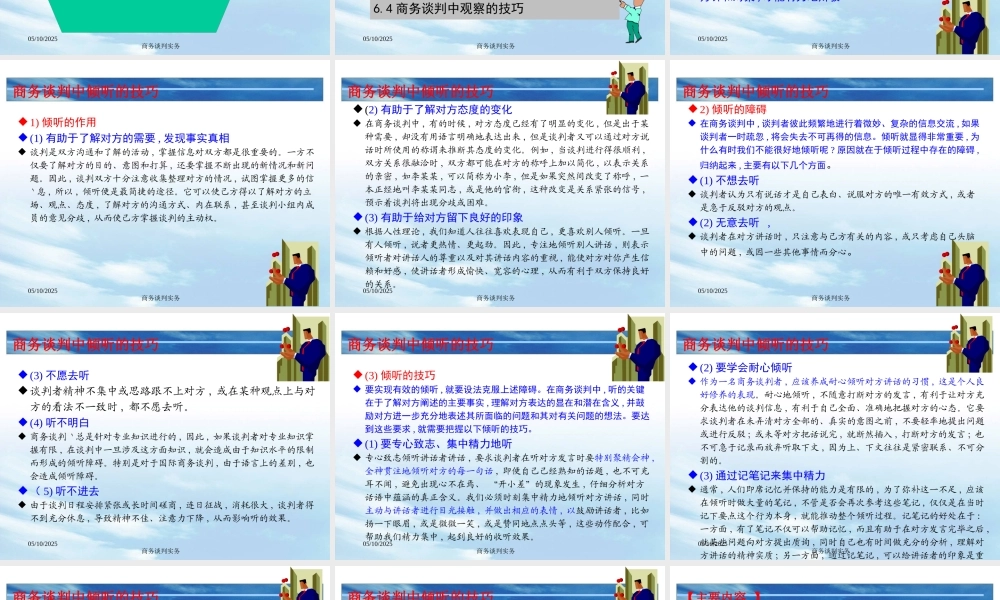Select the slide beginning with '(3) 倾听的技巧'
The image size is (1000, 600).
(x=499, y=437)
